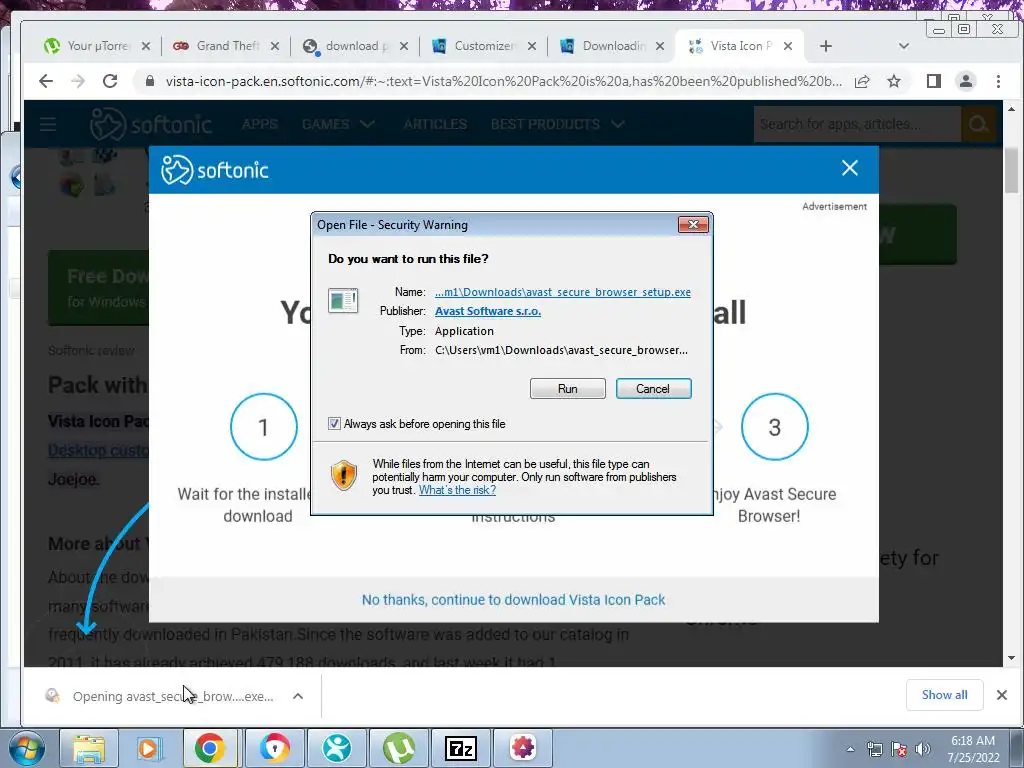Click Google Chrome taskbar icon
Screen dimensions: 1024x768
pyautogui.click(x=210, y=748)
